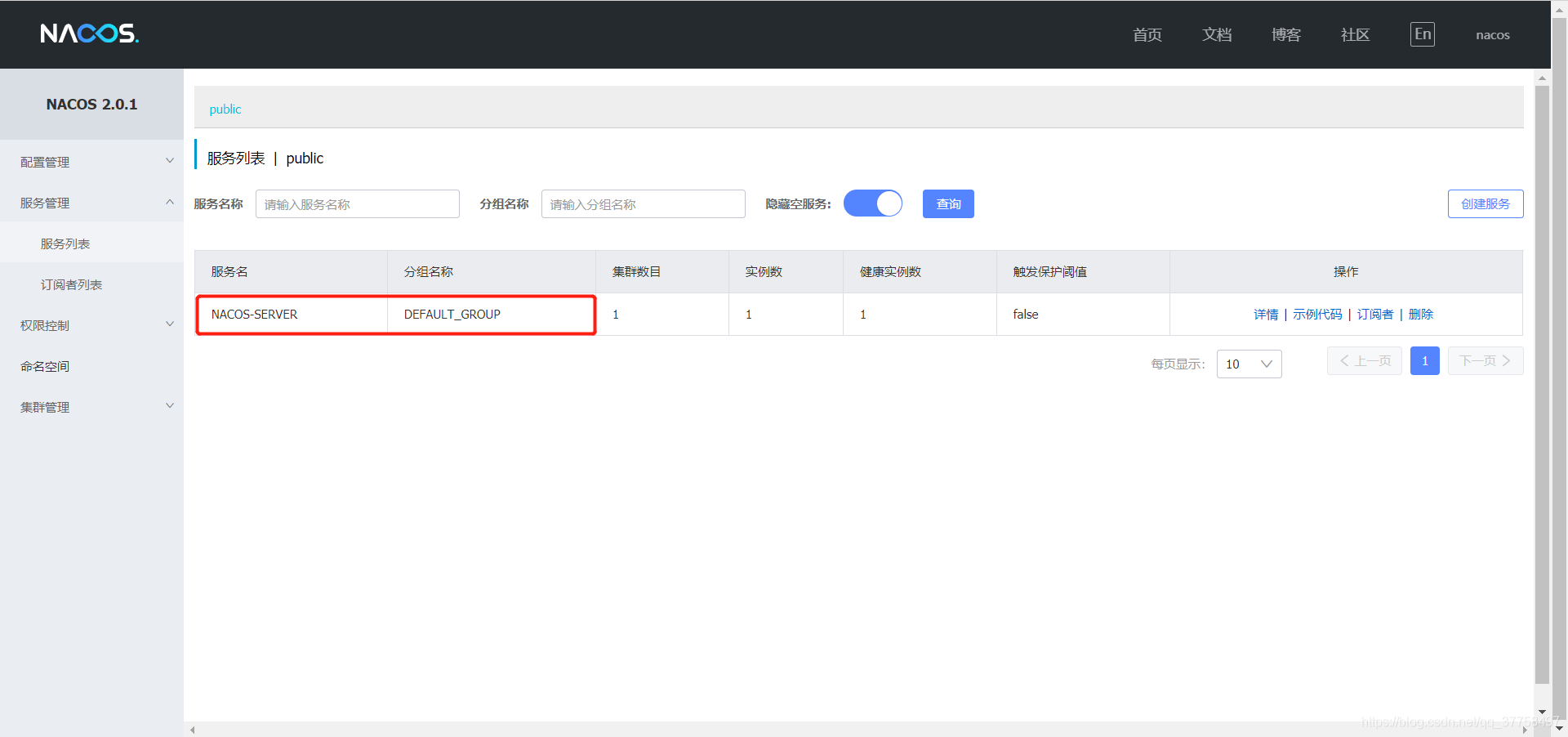This screenshot has height=737, width=1568.
Task: Expand the 配置管理 menu
Action: click(91, 162)
